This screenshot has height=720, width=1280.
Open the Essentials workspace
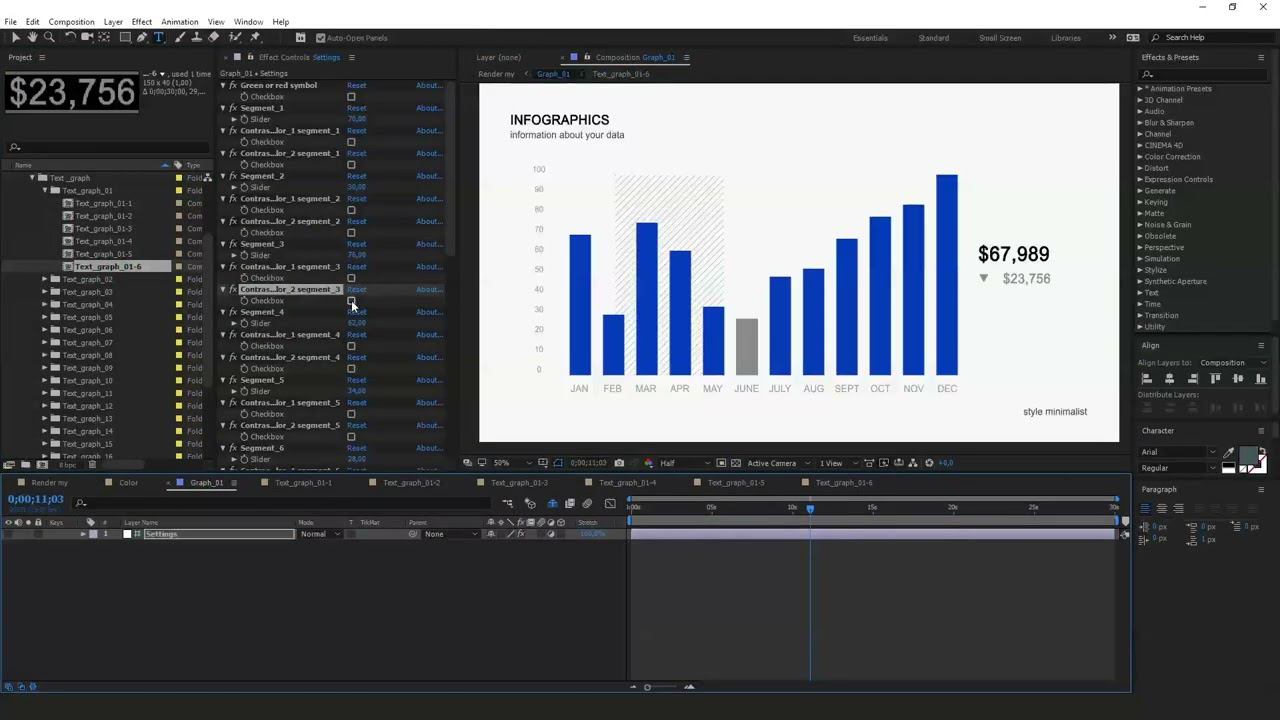(870, 38)
